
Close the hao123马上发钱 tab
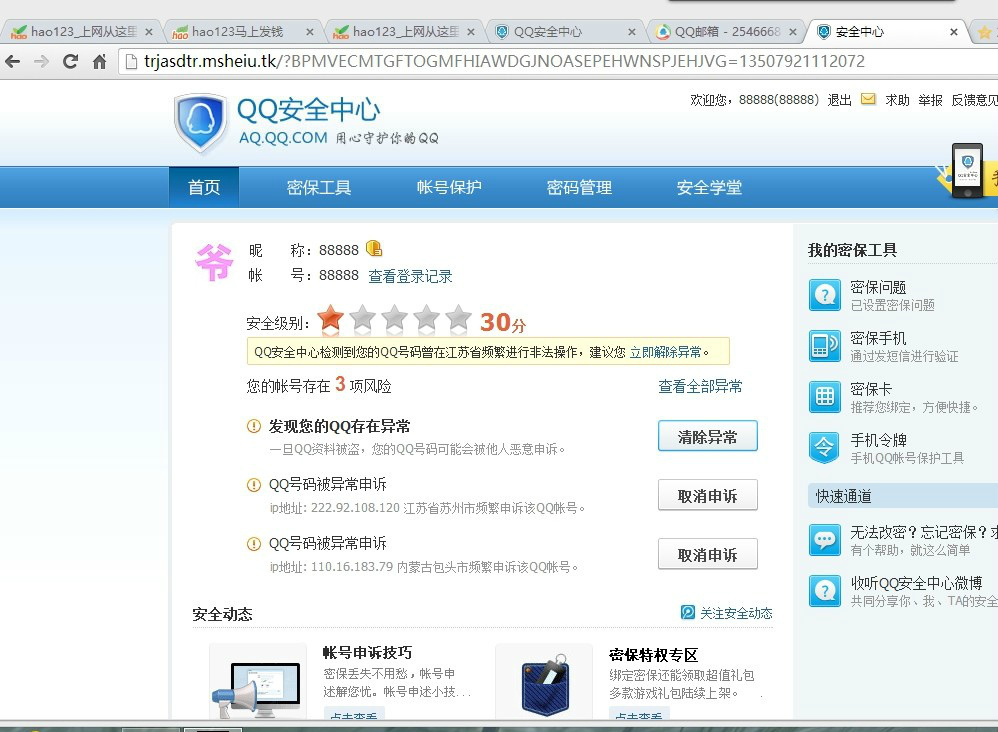(x=309, y=32)
